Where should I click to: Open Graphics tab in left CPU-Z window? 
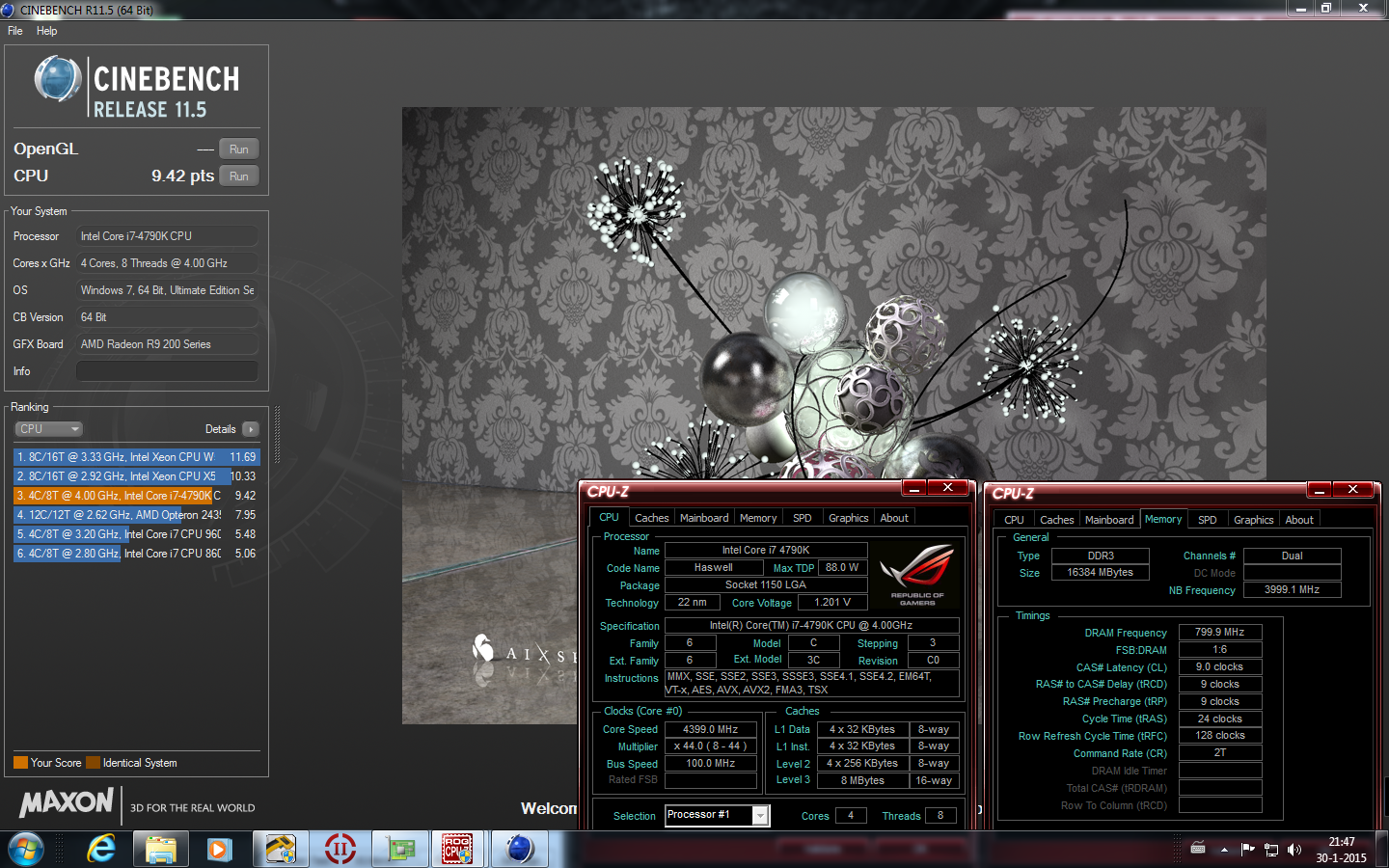coord(849,518)
